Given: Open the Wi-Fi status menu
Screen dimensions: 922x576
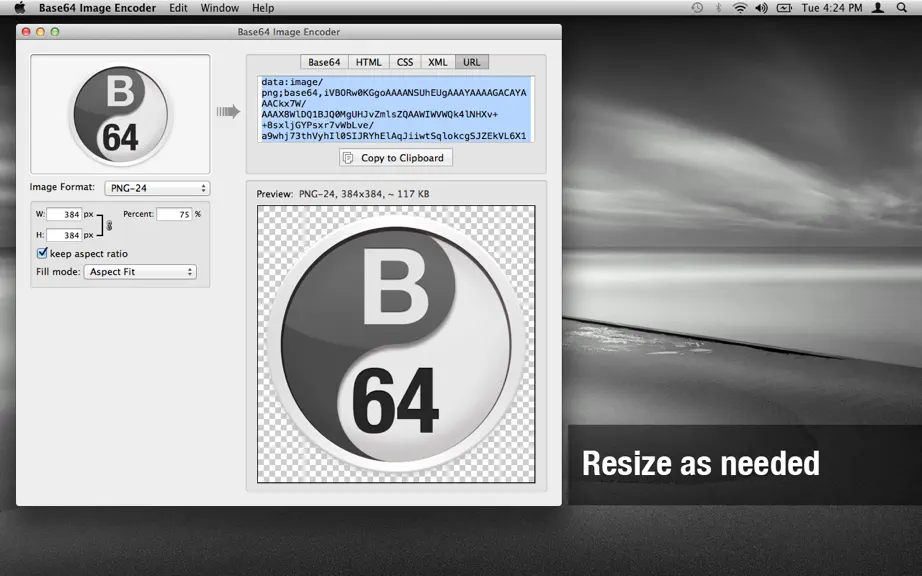Looking at the screenshot, I should click(x=740, y=8).
